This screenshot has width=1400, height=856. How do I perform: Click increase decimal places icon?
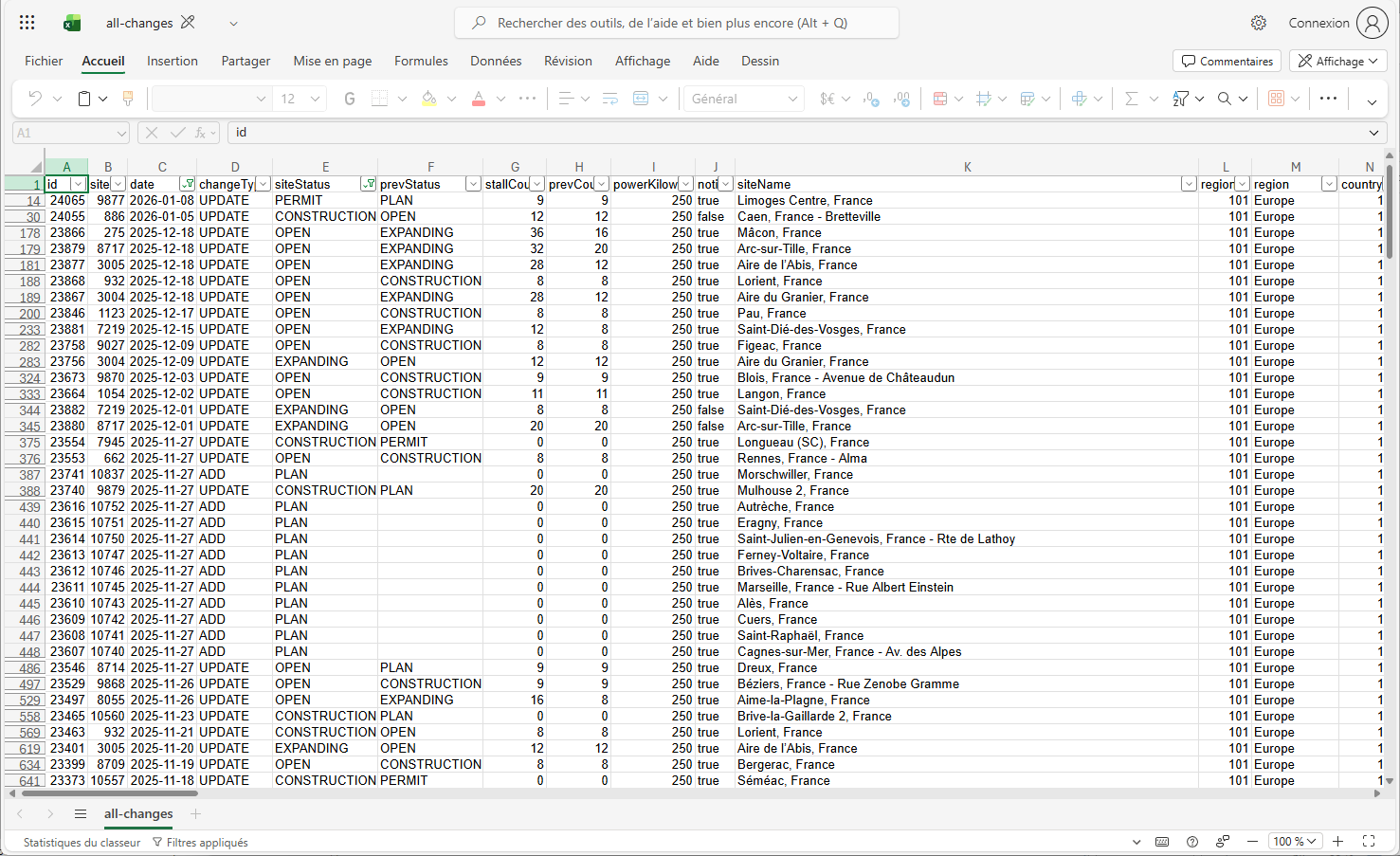[902, 99]
